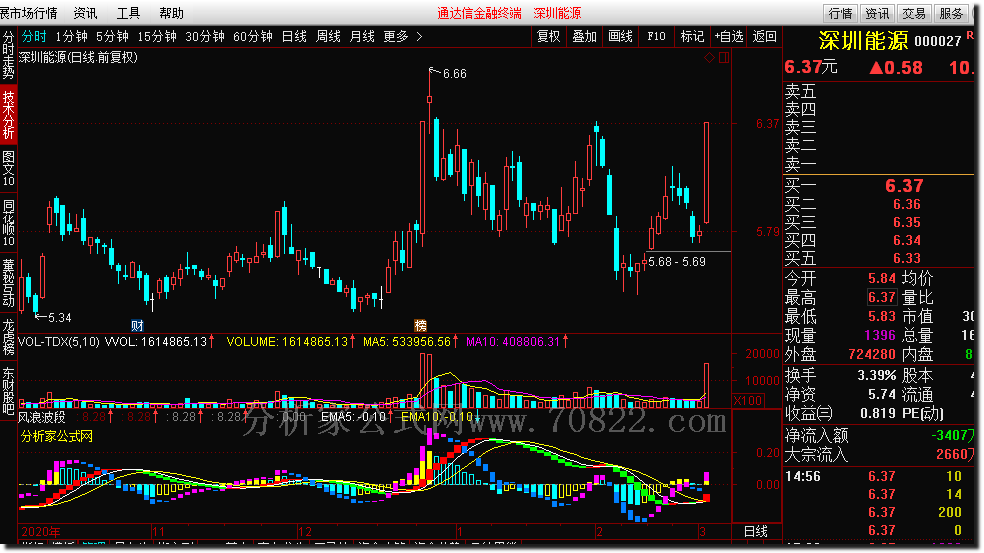Select 技术分析 in the left sidebar
The width and height of the screenshot is (984, 553).
(8, 115)
